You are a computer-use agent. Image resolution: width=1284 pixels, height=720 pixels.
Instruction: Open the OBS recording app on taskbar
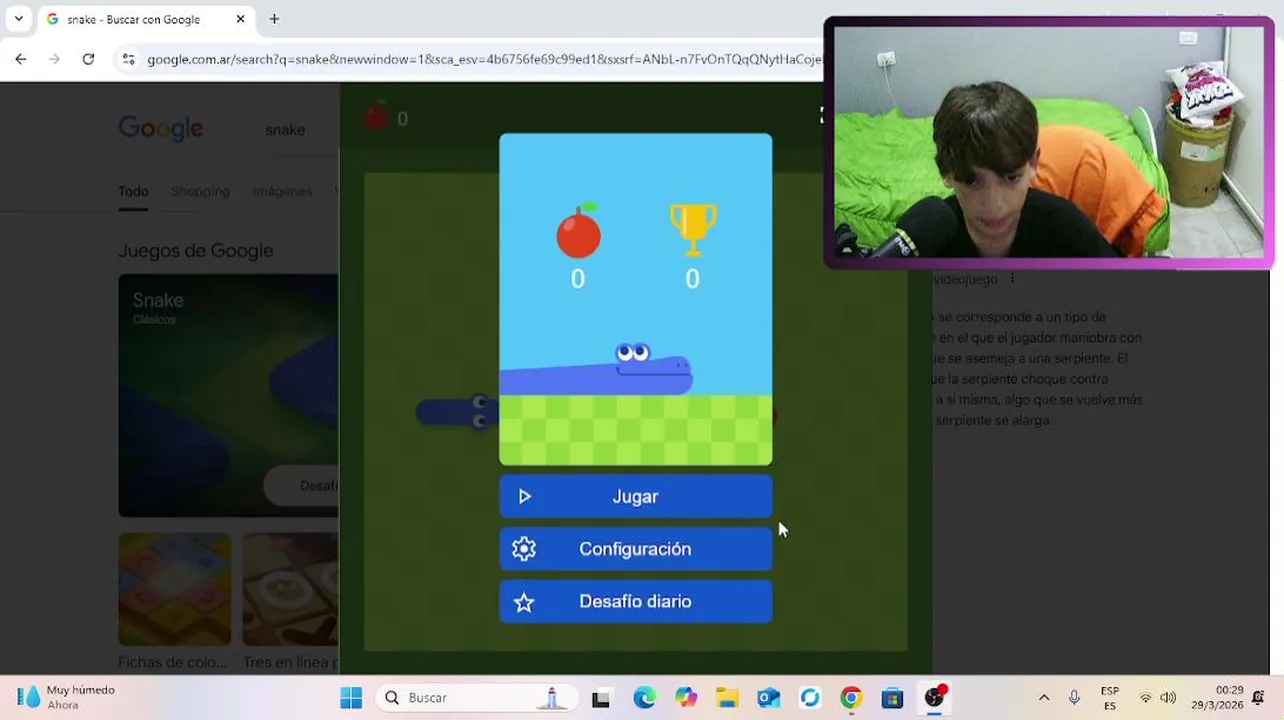point(934,698)
